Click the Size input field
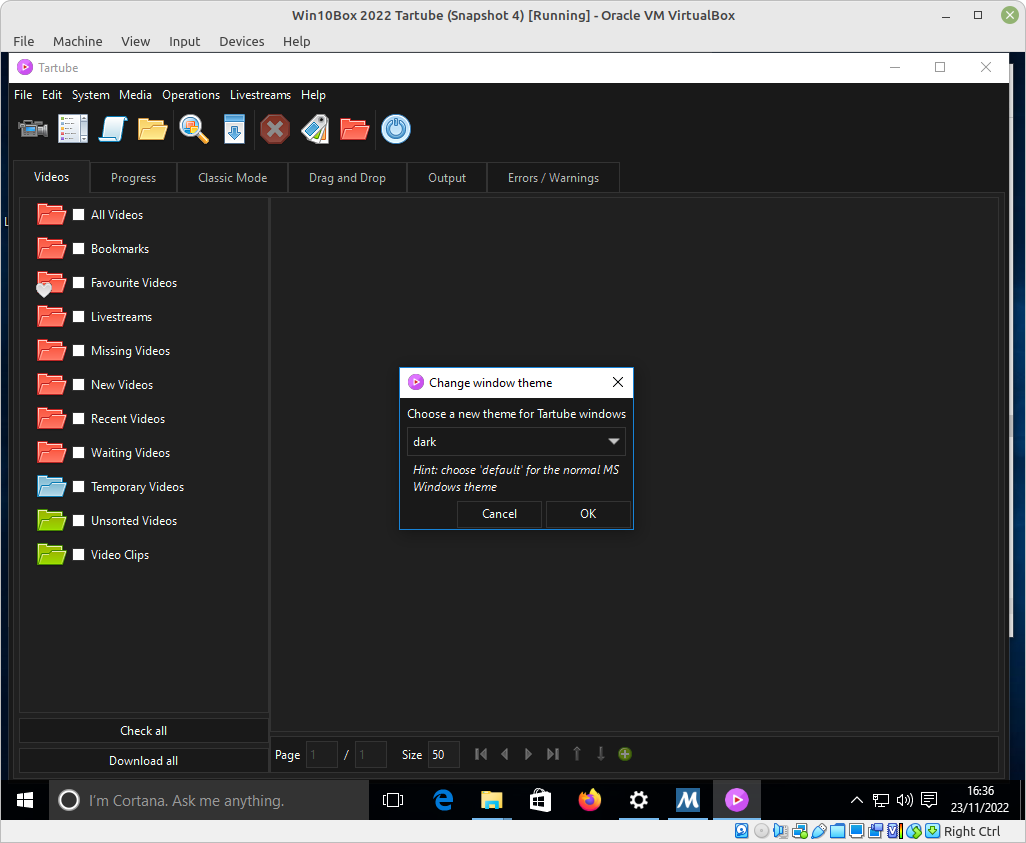 [x=444, y=755]
